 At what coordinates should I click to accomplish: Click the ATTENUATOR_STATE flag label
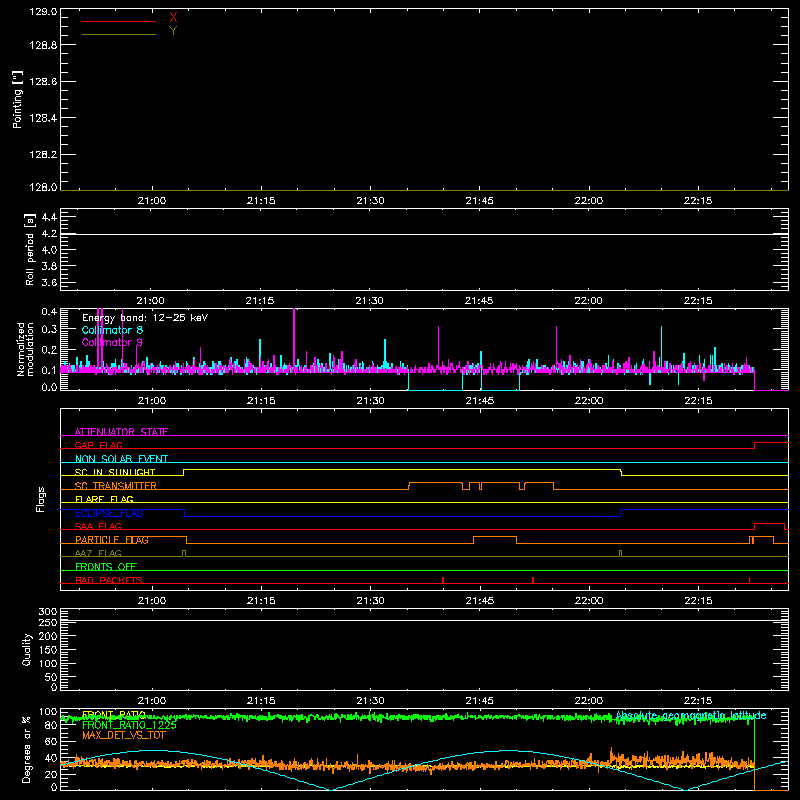click(x=121, y=432)
